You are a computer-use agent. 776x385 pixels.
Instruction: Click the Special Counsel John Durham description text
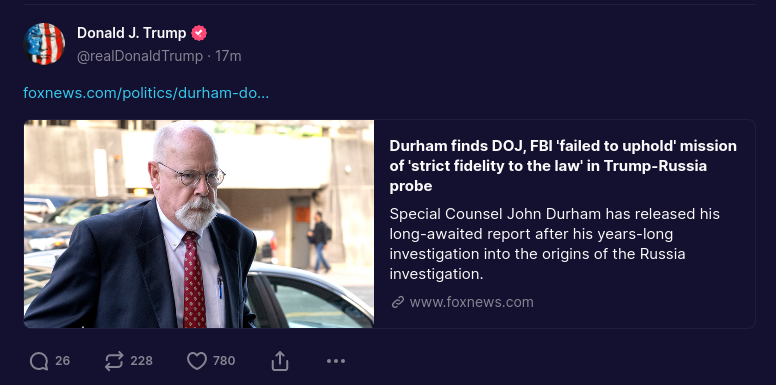pyautogui.click(x=554, y=244)
